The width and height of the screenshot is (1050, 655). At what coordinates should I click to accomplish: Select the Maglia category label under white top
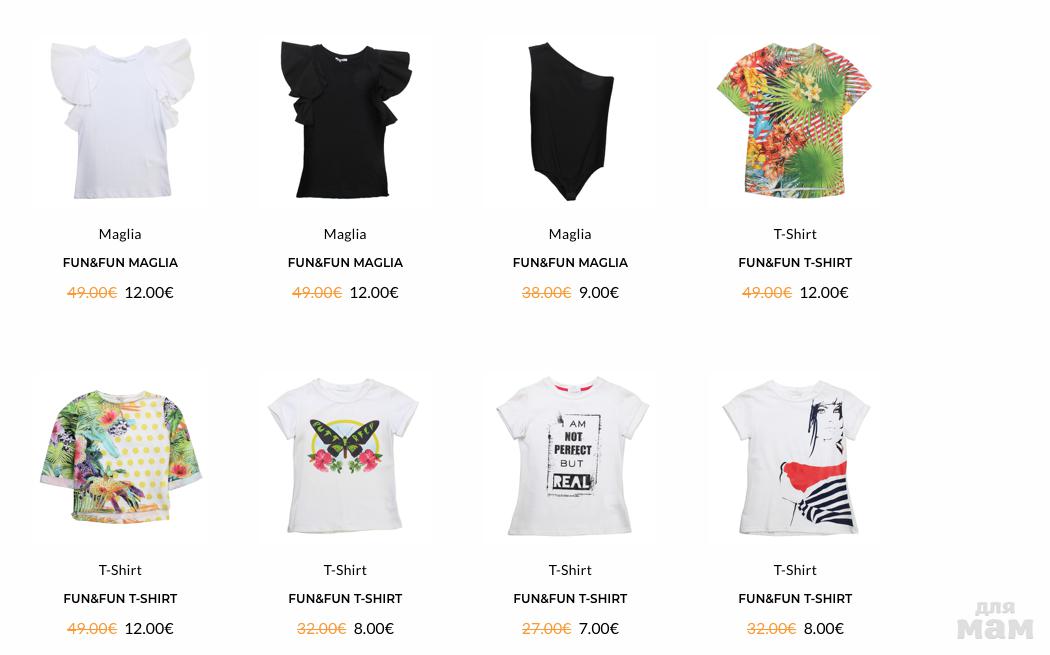tap(120, 234)
